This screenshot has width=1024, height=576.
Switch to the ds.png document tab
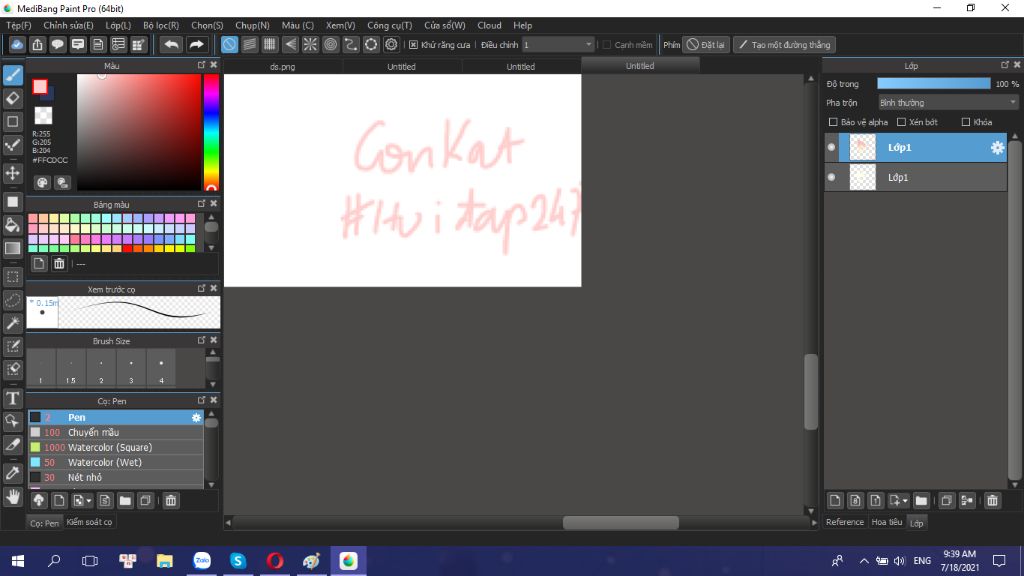(x=283, y=67)
